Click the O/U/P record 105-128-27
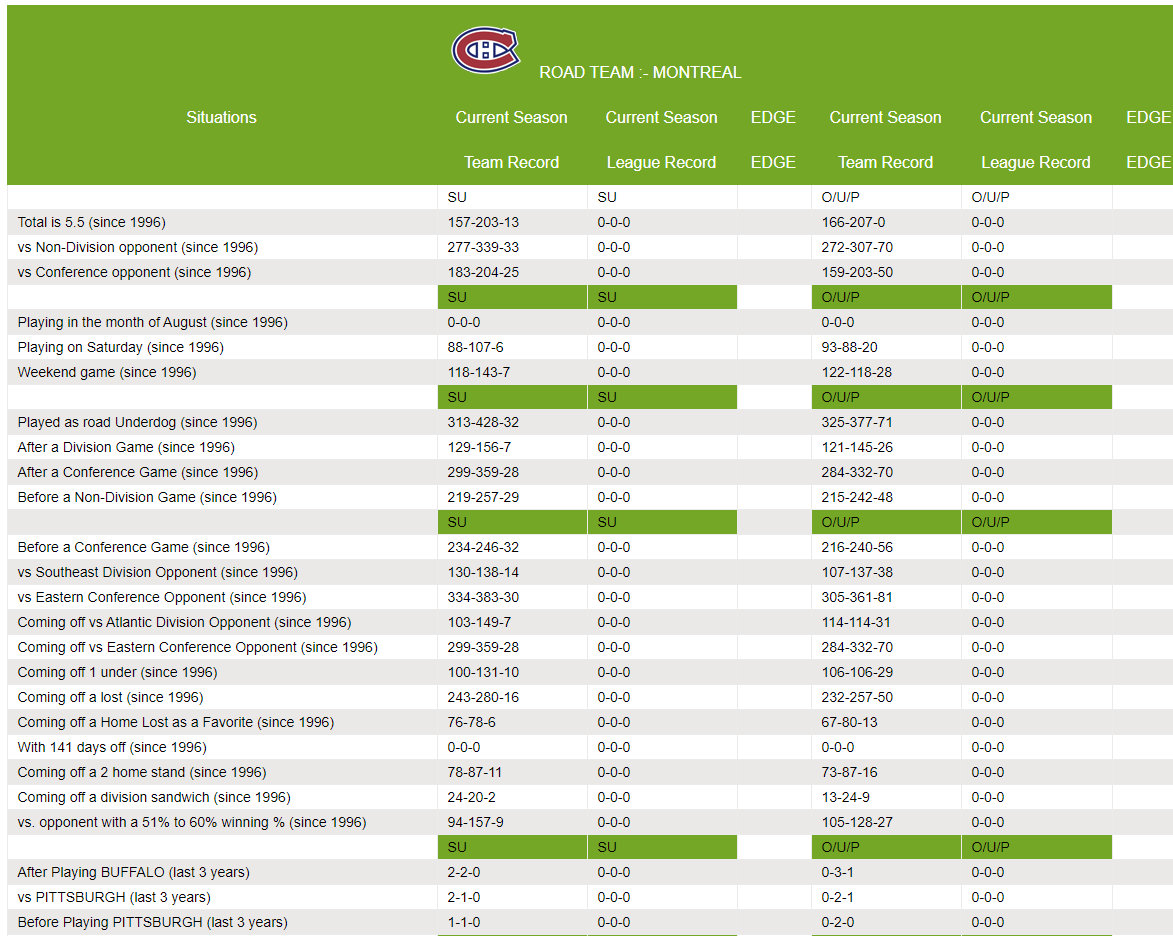 tap(857, 822)
